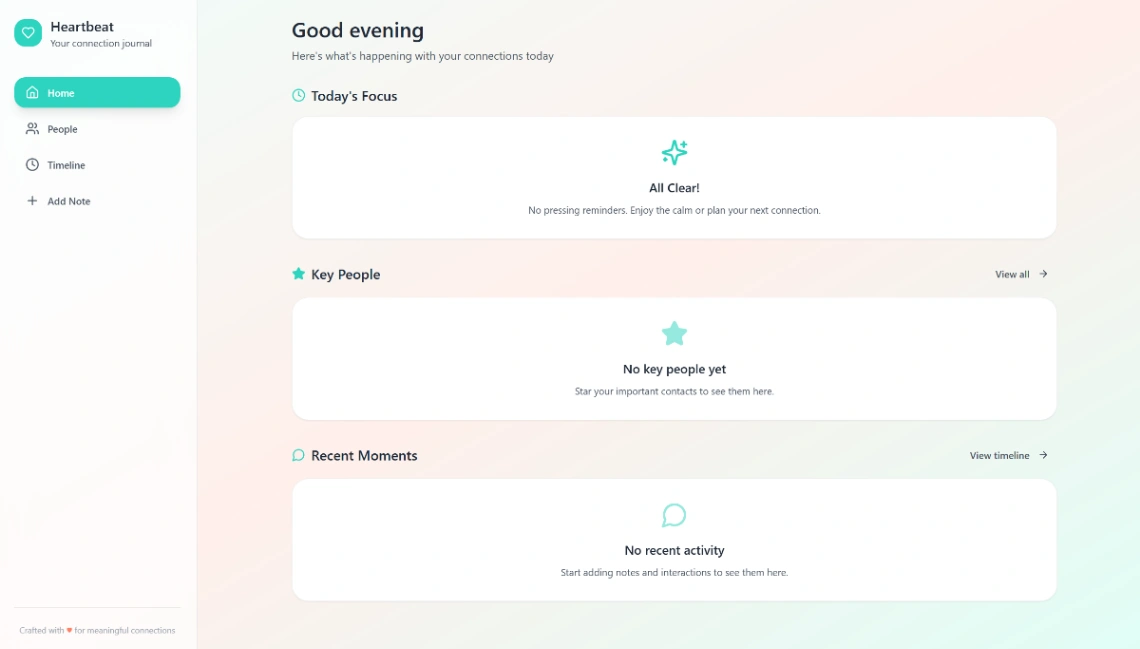The image size is (1140, 649).
Task: Click Add Note in the sidebar
Action: [67, 200]
